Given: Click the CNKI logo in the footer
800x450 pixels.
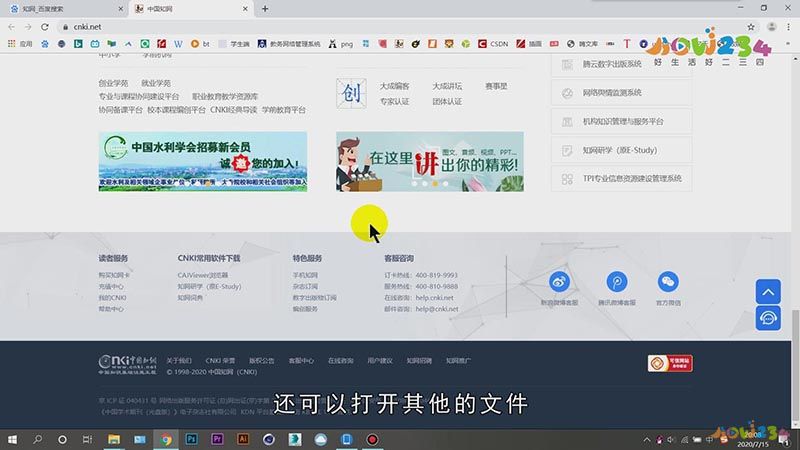Looking at the screenshot, I should (x=128, y=365).
